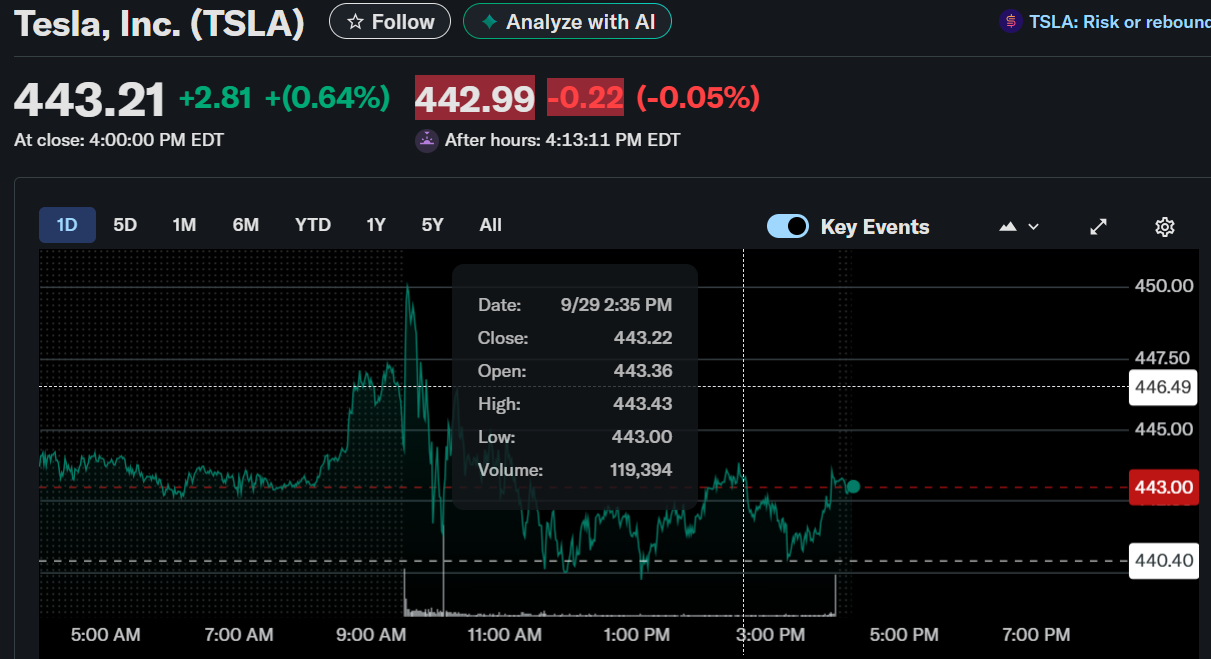Click the closing price 443.21

(x=90, y=99)
